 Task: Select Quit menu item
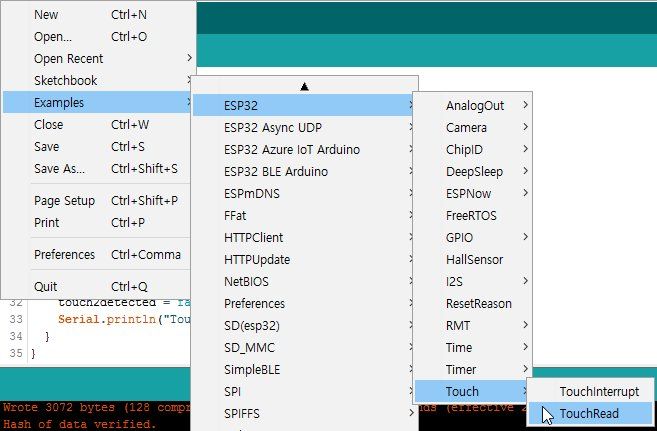[98, 287]
